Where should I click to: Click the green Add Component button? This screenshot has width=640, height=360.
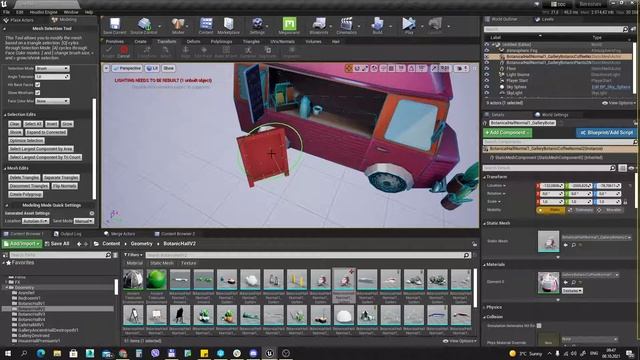507,133
